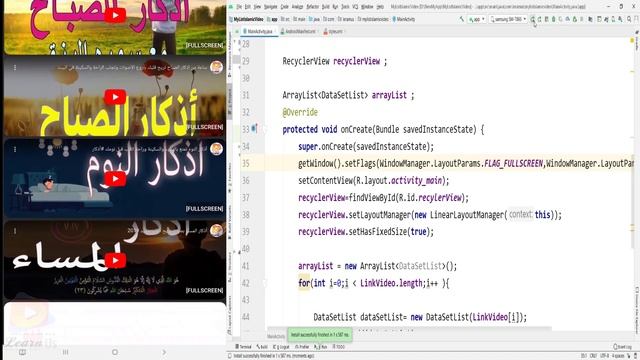Click channel avatar on sleeping video
Screen dimensions: 640x360
click(216, 149)
